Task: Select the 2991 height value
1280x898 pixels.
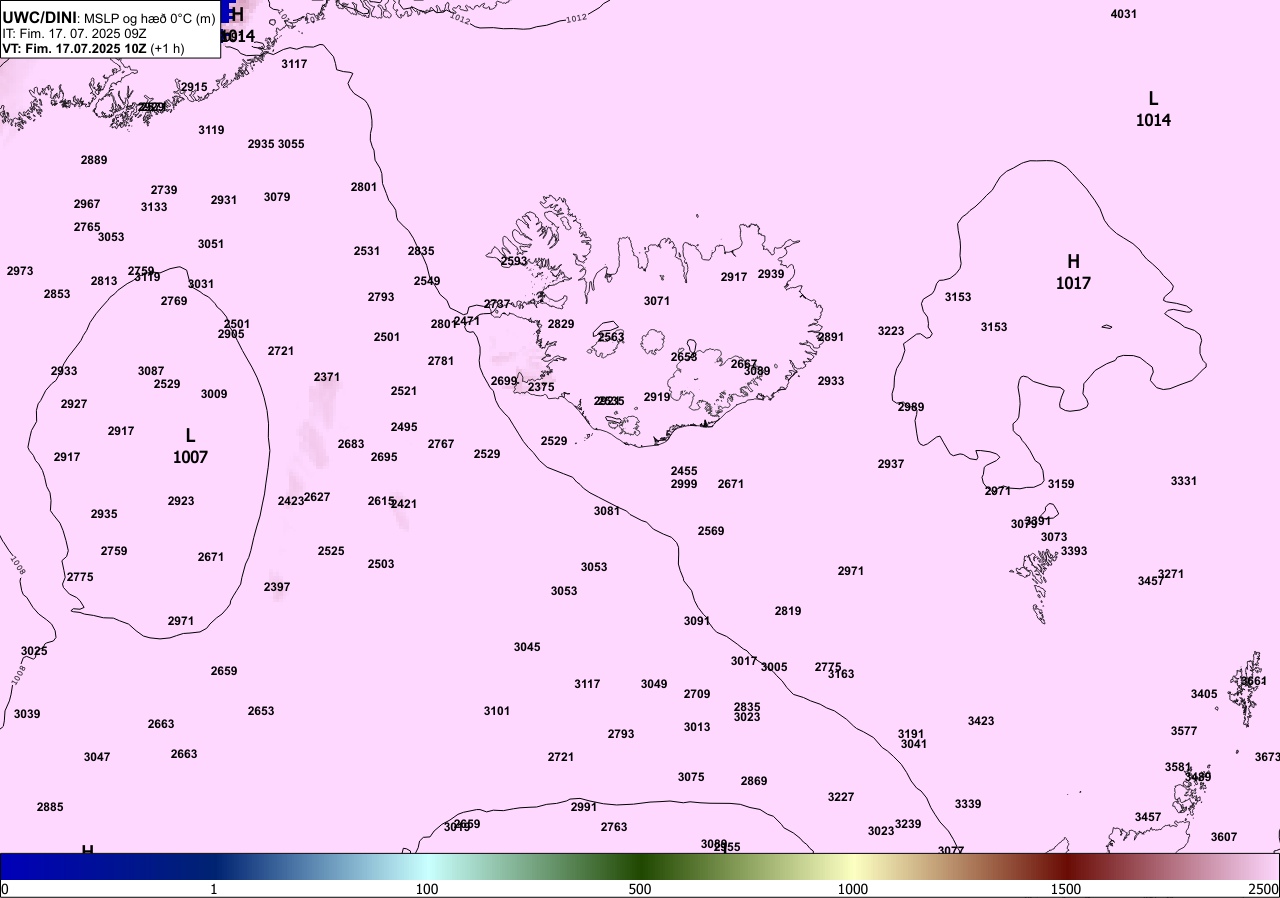Action: tap(584, 807)
